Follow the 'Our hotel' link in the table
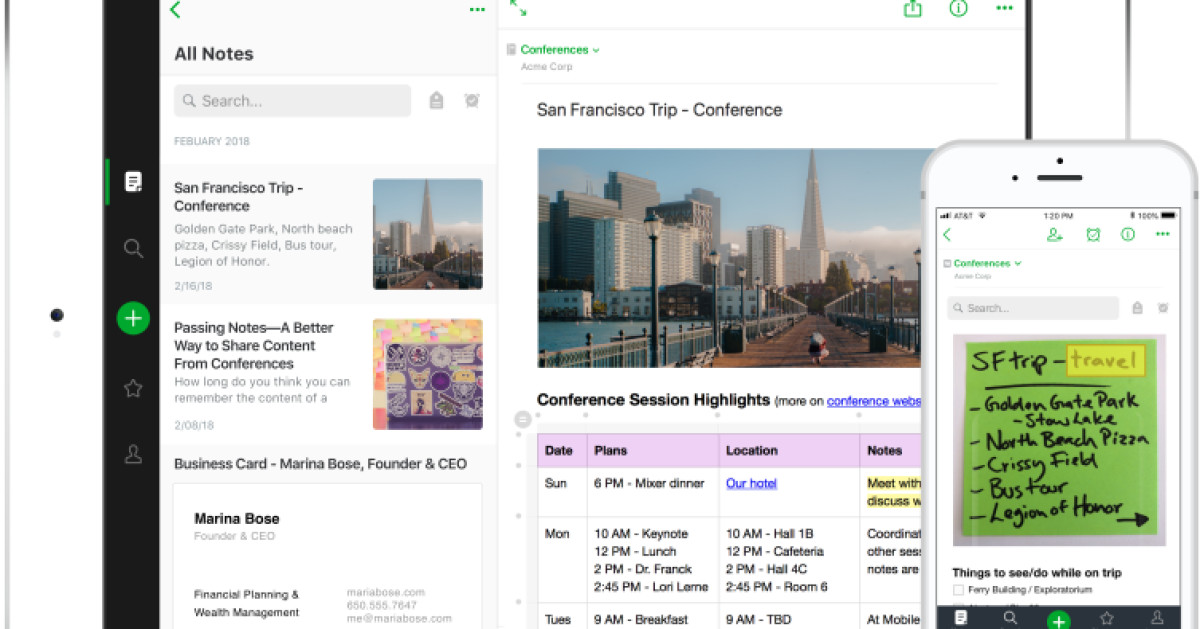This screenshot has width=1200, height=629. 751,484
